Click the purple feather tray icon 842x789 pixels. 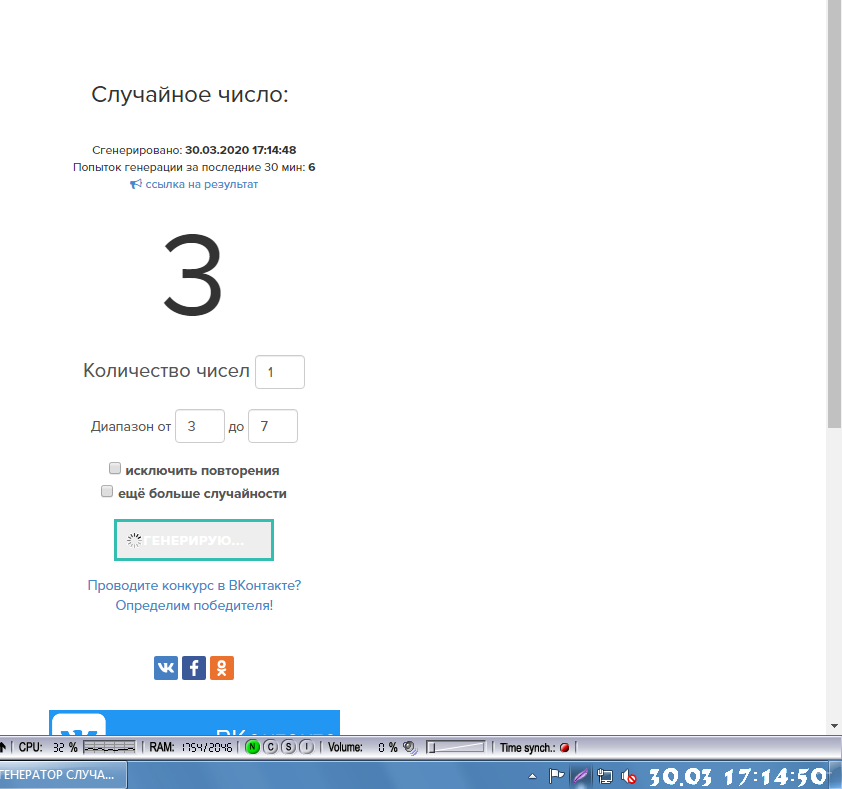click(x=580, y=776)
